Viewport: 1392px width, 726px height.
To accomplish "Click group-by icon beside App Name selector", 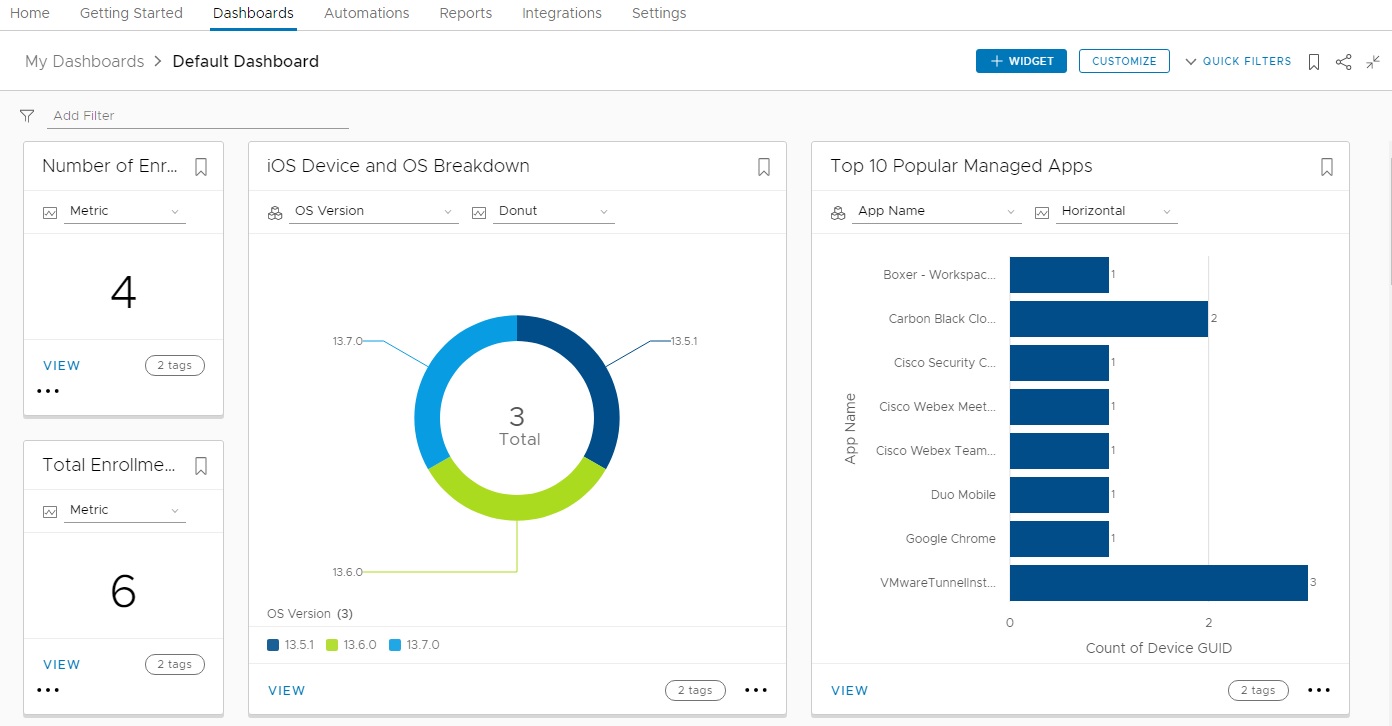I will 838,212.
